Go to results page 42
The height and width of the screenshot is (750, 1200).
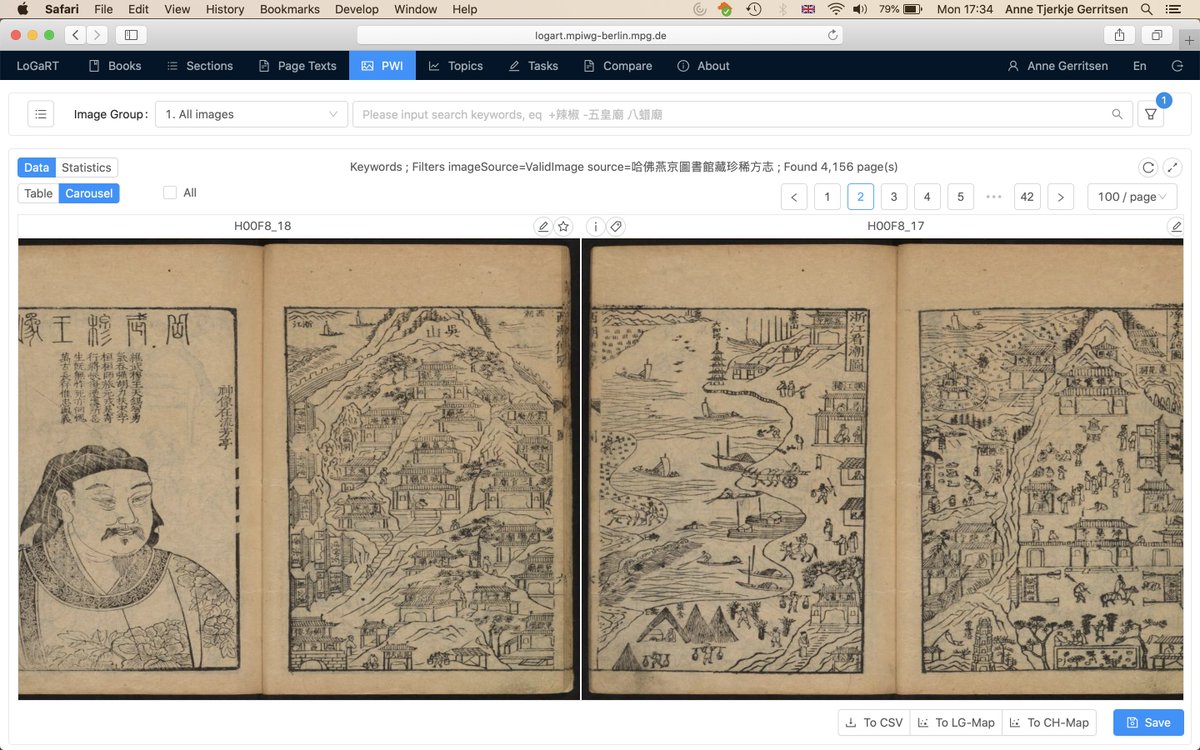[1027, 197]
